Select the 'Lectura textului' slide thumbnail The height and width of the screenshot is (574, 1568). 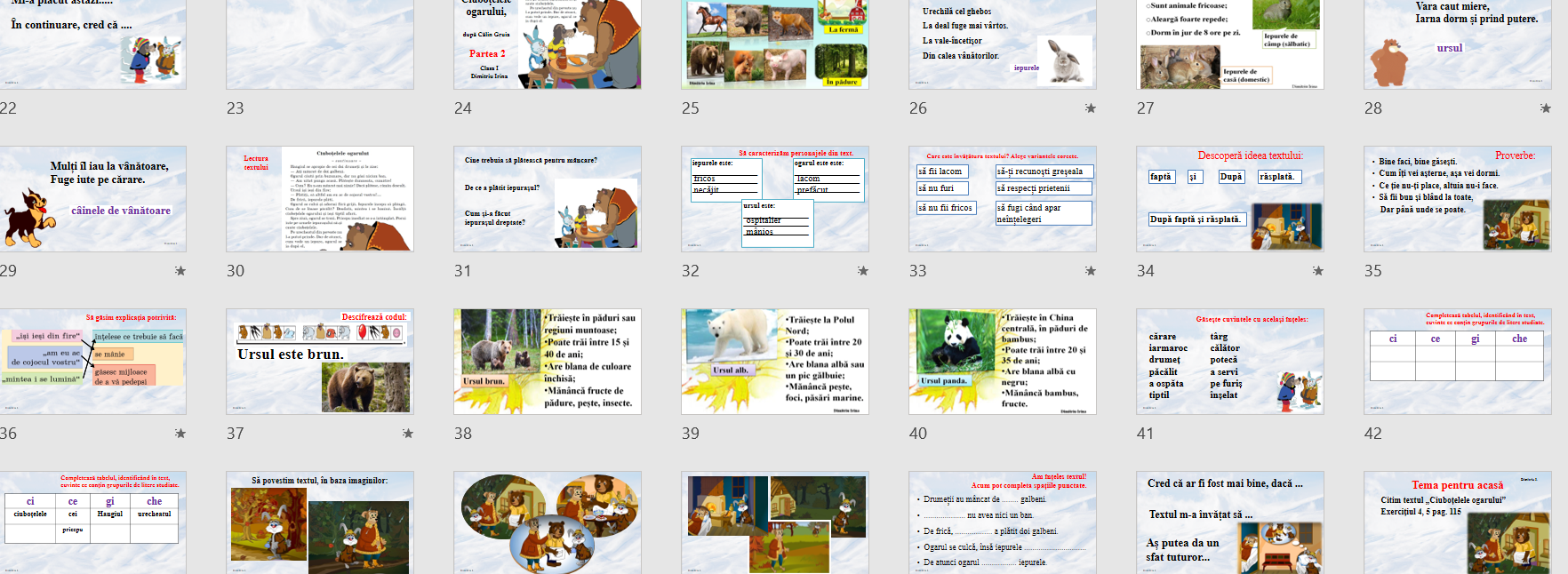tap(319, 199)
